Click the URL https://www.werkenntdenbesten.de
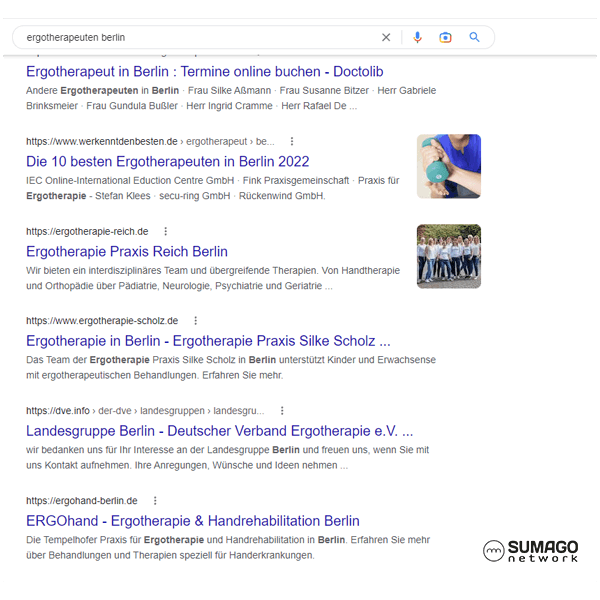 [x=102, y=142]
